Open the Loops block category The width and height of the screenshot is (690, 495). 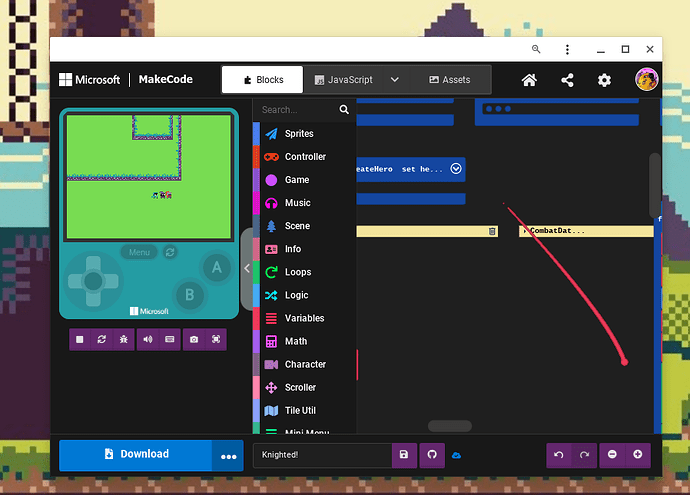click(305, 272)
